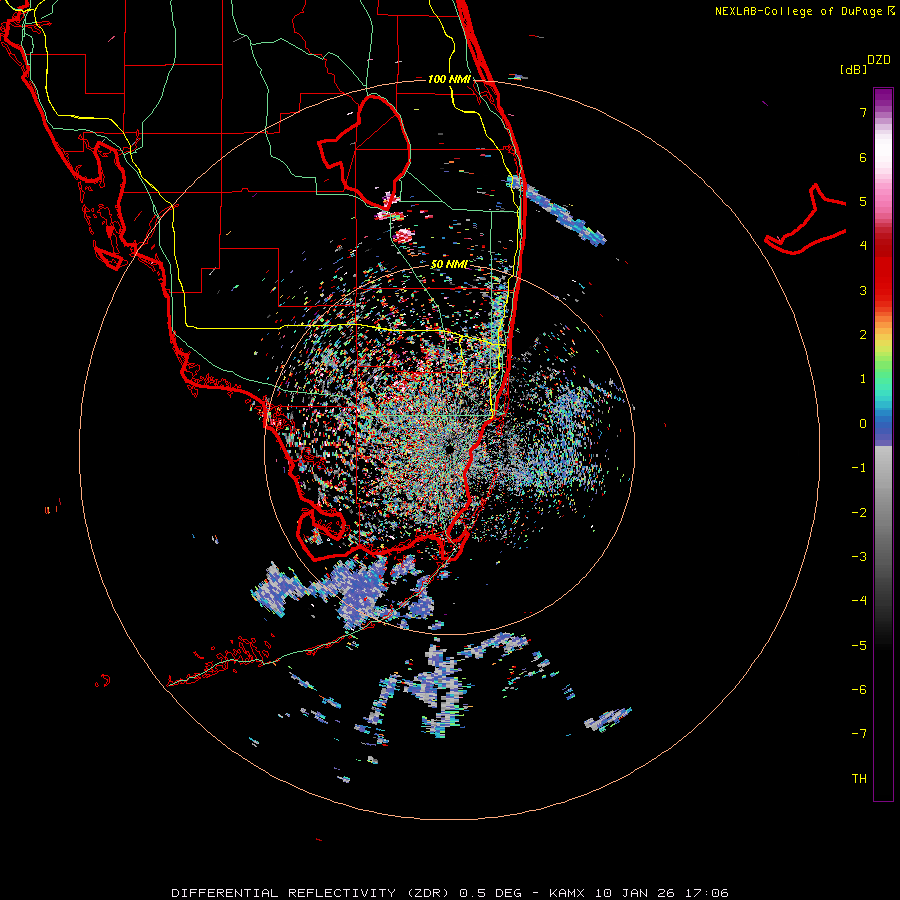Click the 7 value on color scale
The image size is (900, 900).
pyautogui.click(x=863, y=112)
